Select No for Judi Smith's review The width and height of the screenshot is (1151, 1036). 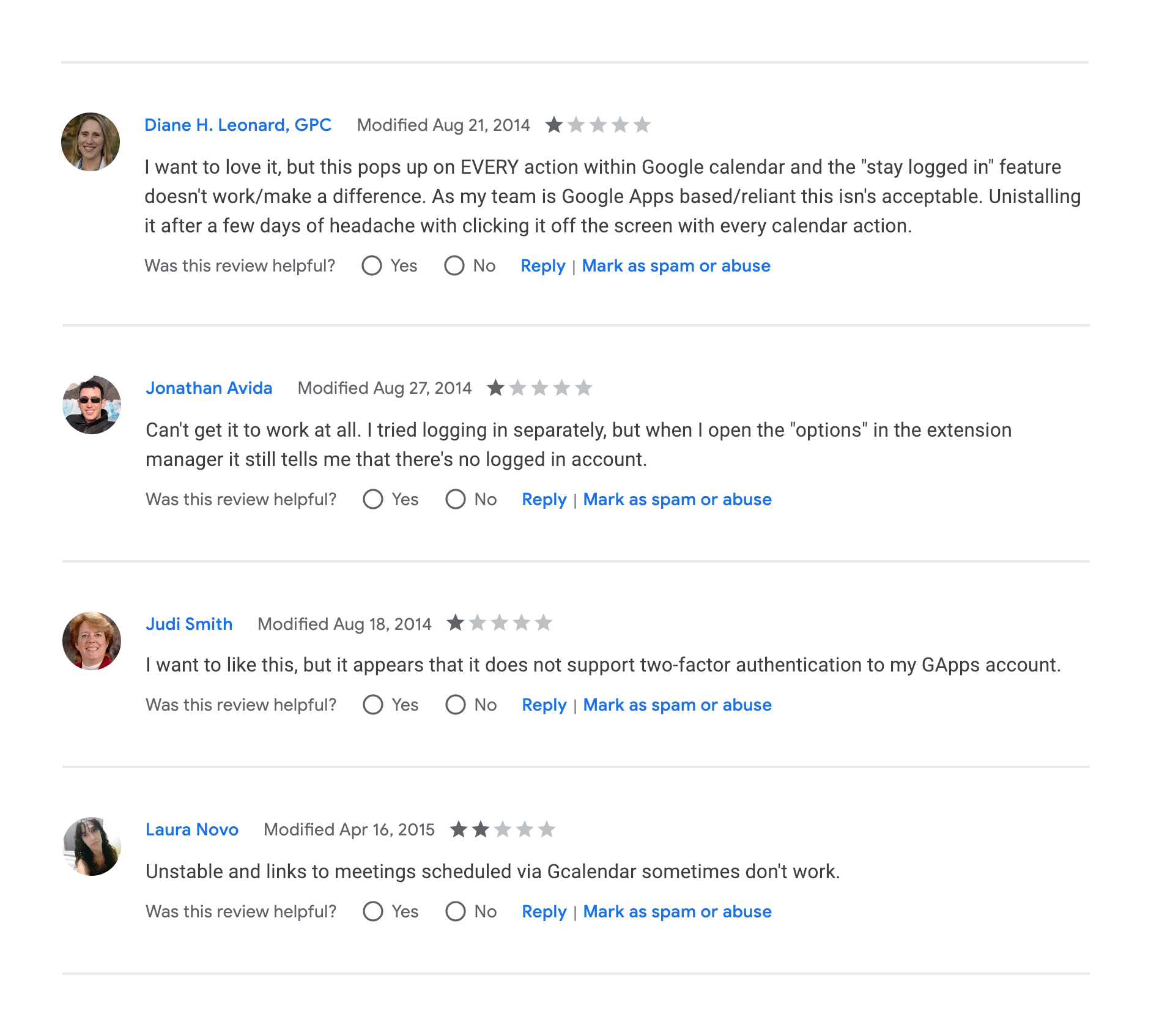click(456, 705)
